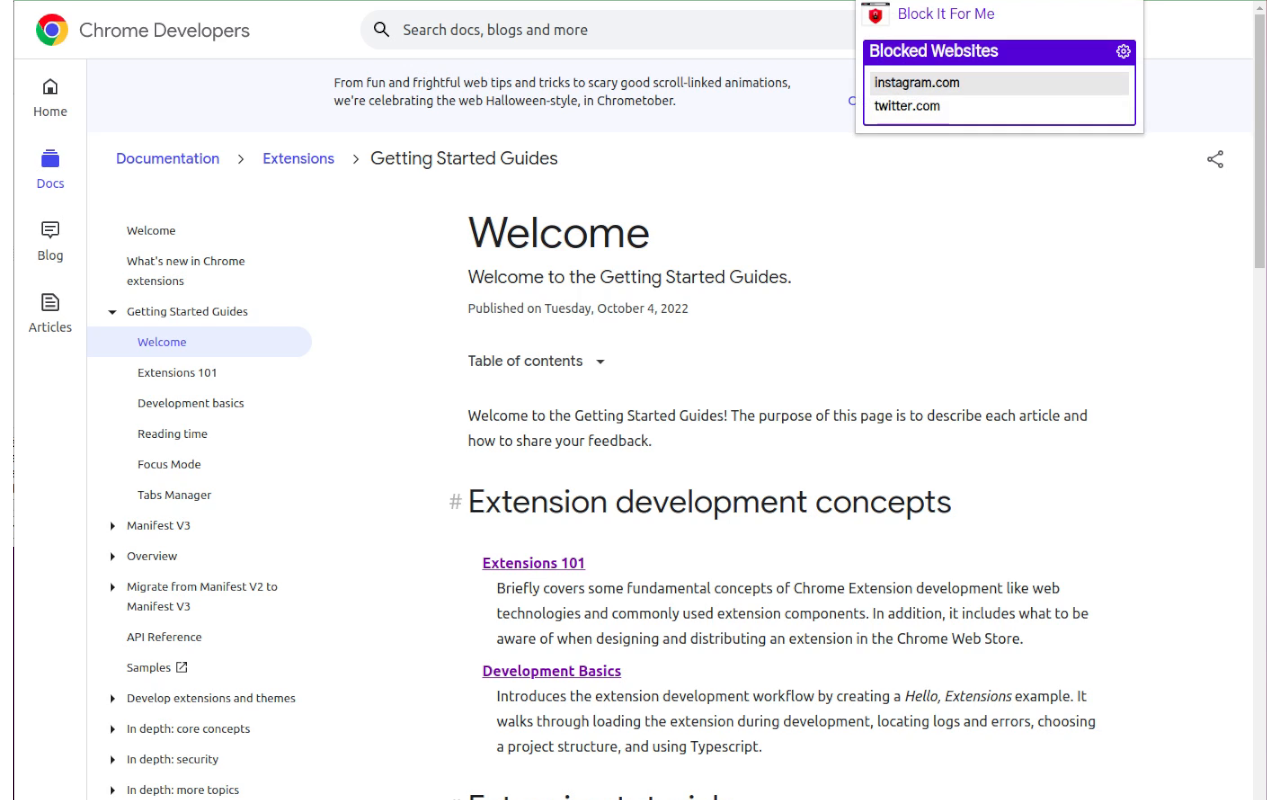This screenshot has height=800, width=1280.
Task: Click the Block It For Me shield icon
Action: [875, 14]
